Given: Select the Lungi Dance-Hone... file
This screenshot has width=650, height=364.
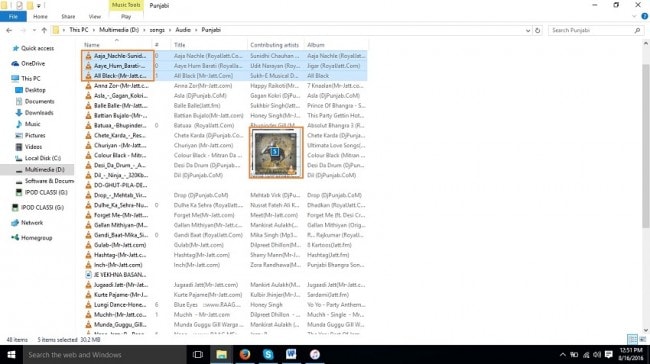Looking at the screenshot, I should pos(119,305).
